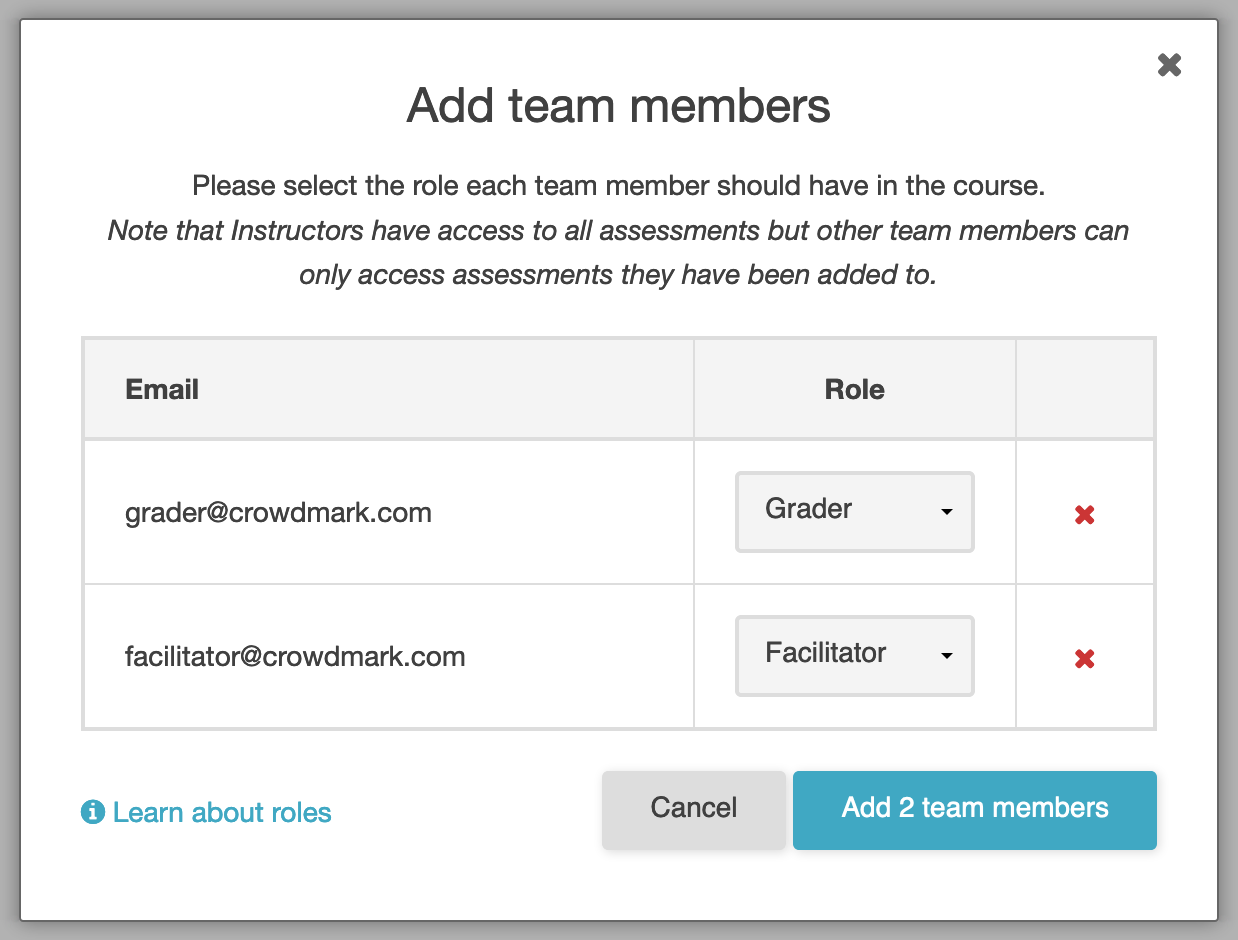
Task: Open the Learn about roles link
Action: [x=222, y=812]
